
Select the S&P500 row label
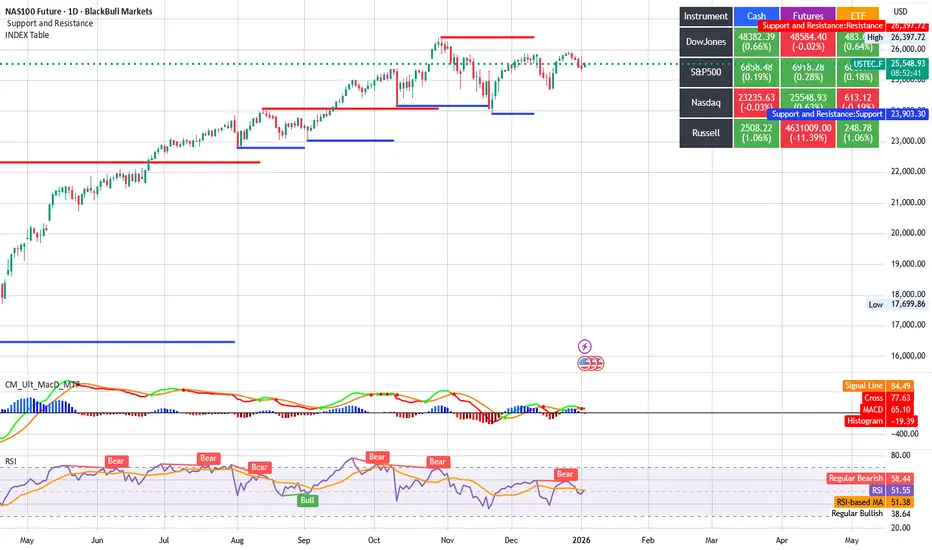(706, 72)
